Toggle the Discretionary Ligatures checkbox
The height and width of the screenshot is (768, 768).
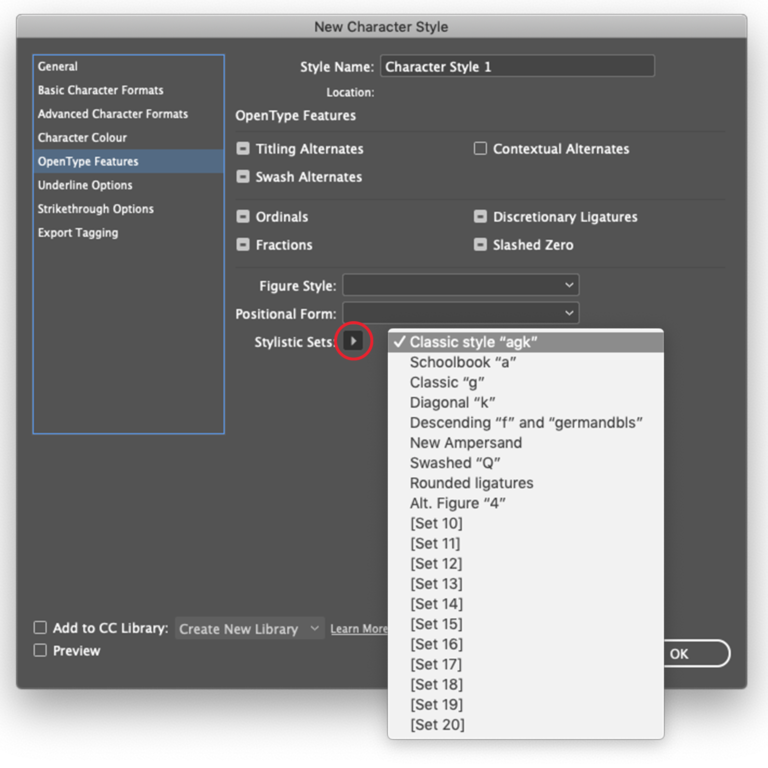coord(480,217)
